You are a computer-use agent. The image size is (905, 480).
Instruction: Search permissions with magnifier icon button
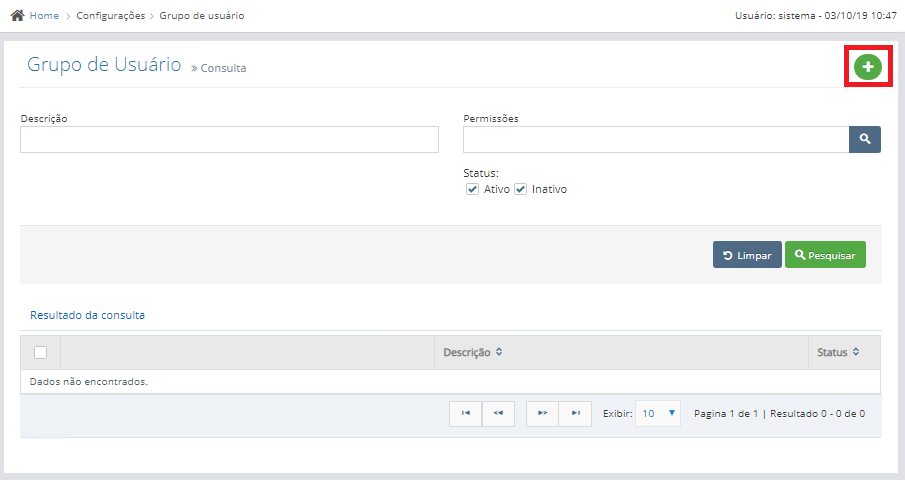click(x=865, y=140)
